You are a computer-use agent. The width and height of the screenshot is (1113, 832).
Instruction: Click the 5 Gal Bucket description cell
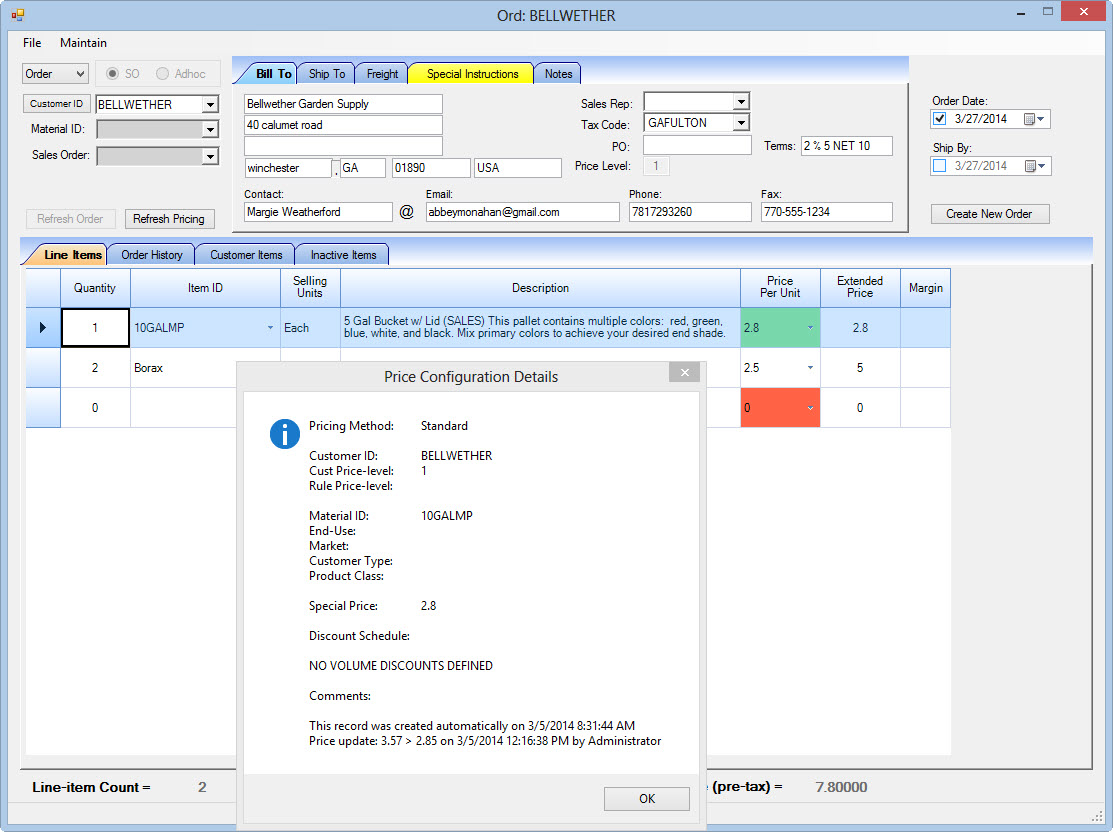[x=540, y=327]
